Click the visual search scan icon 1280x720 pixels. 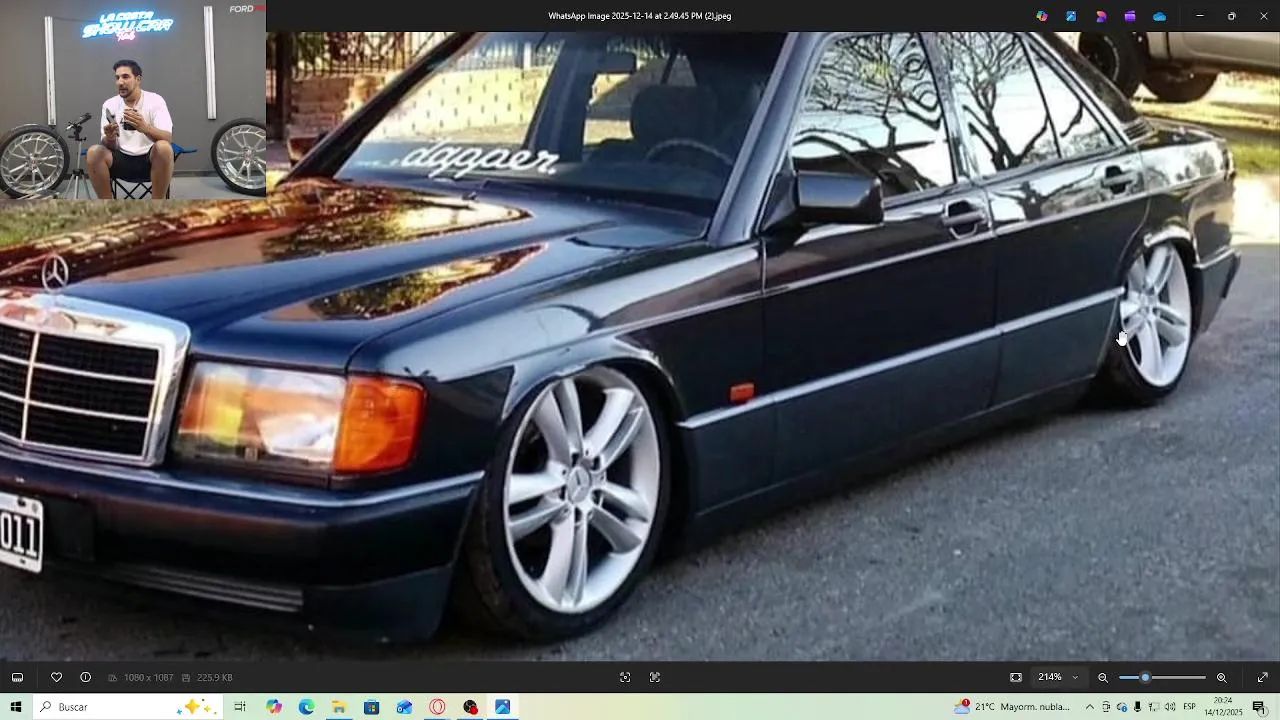(625, 677)
